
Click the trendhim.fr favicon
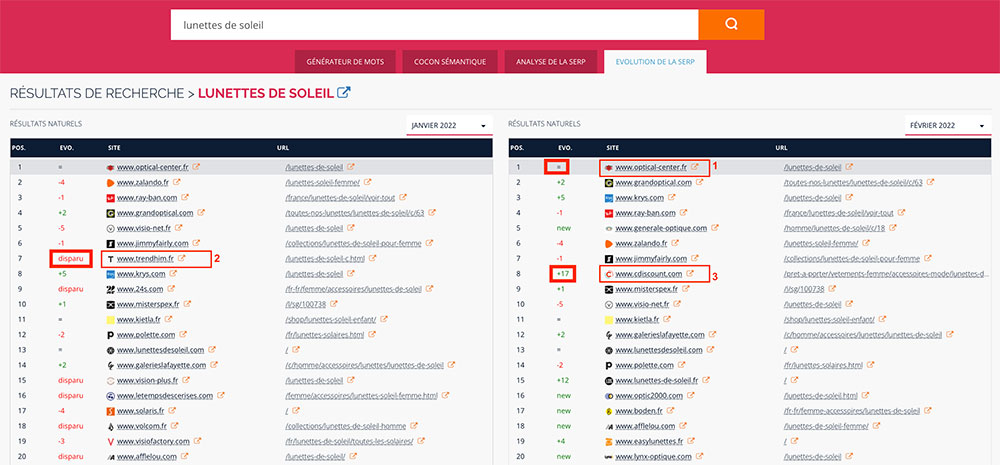pos(110,259)
